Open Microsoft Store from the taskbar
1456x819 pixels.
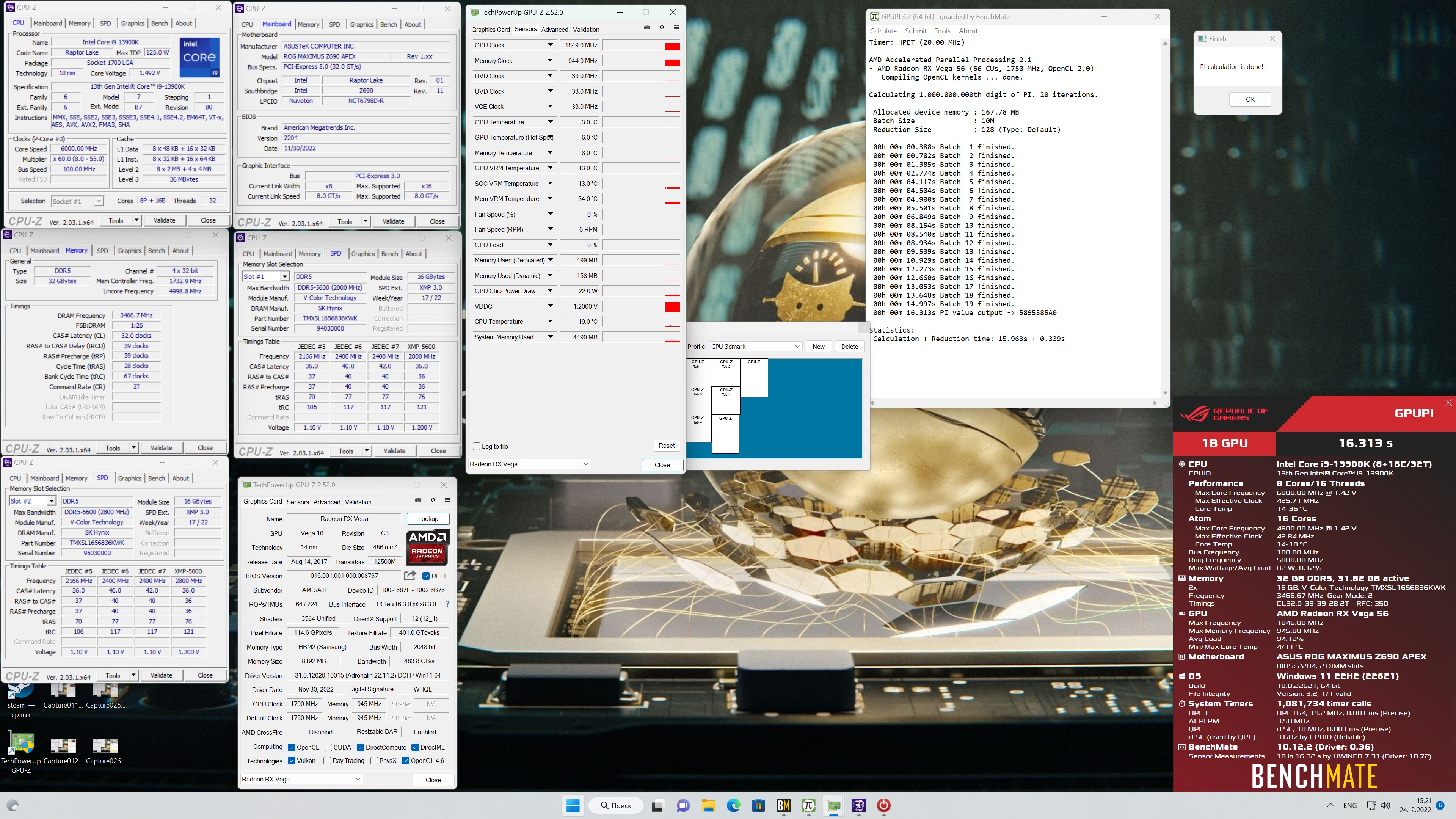click(x=758, y=805)
